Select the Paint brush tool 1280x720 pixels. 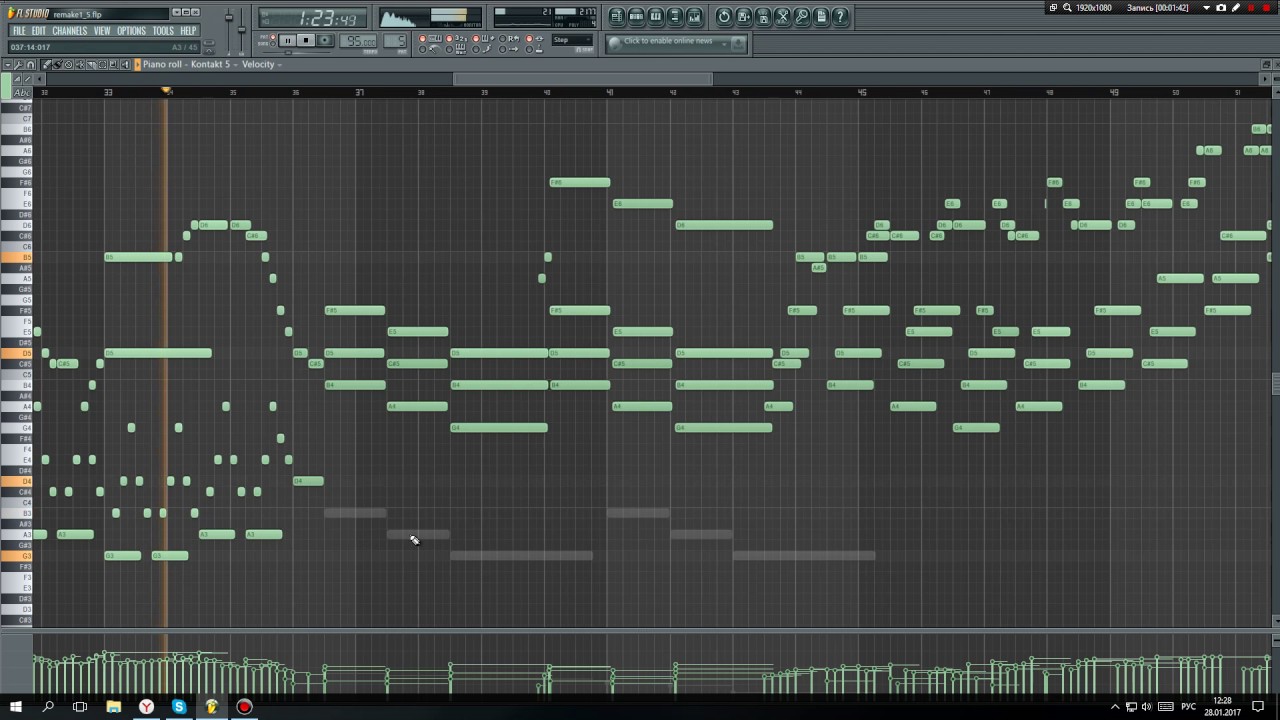click(x=58, y=64)
